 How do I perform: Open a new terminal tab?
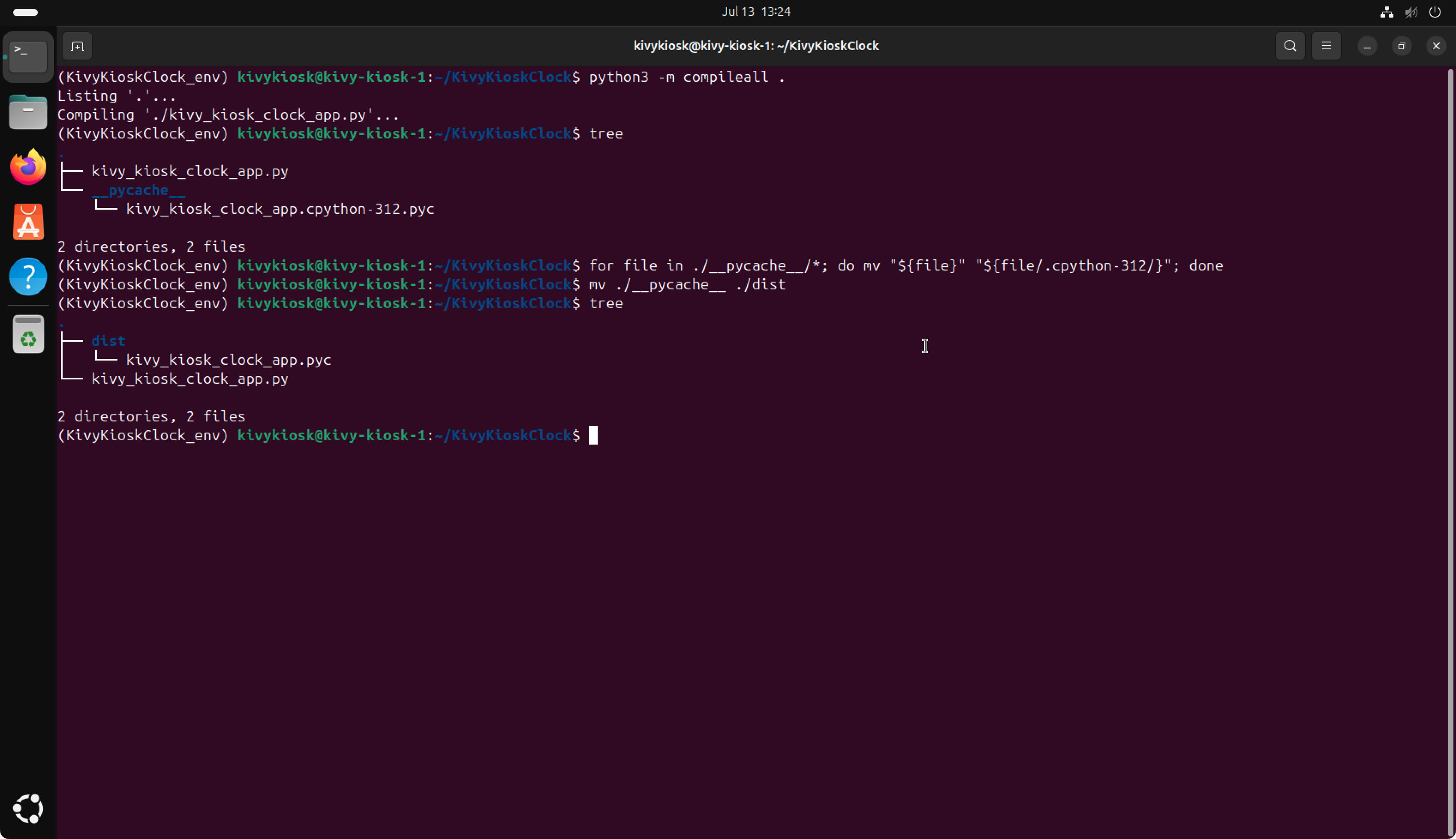click(77, 46)
